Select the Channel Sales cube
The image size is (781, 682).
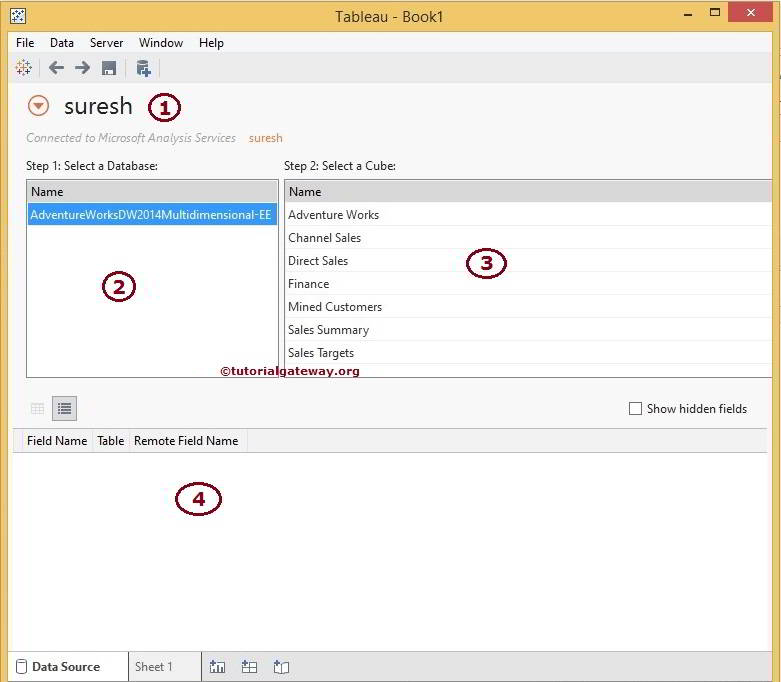coord(528,238)
